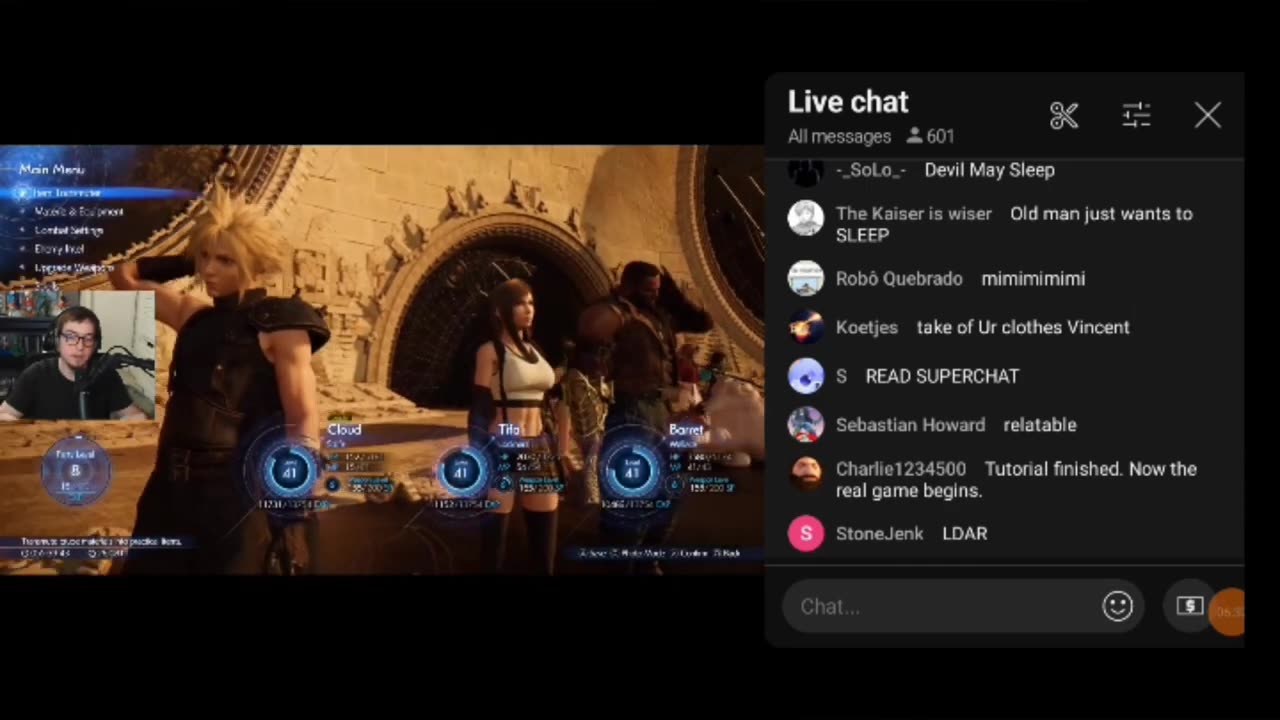The width and height of the screenshot is (1280, 720).
Task: Open Koetjes user avatar
Action: (805, 327)
